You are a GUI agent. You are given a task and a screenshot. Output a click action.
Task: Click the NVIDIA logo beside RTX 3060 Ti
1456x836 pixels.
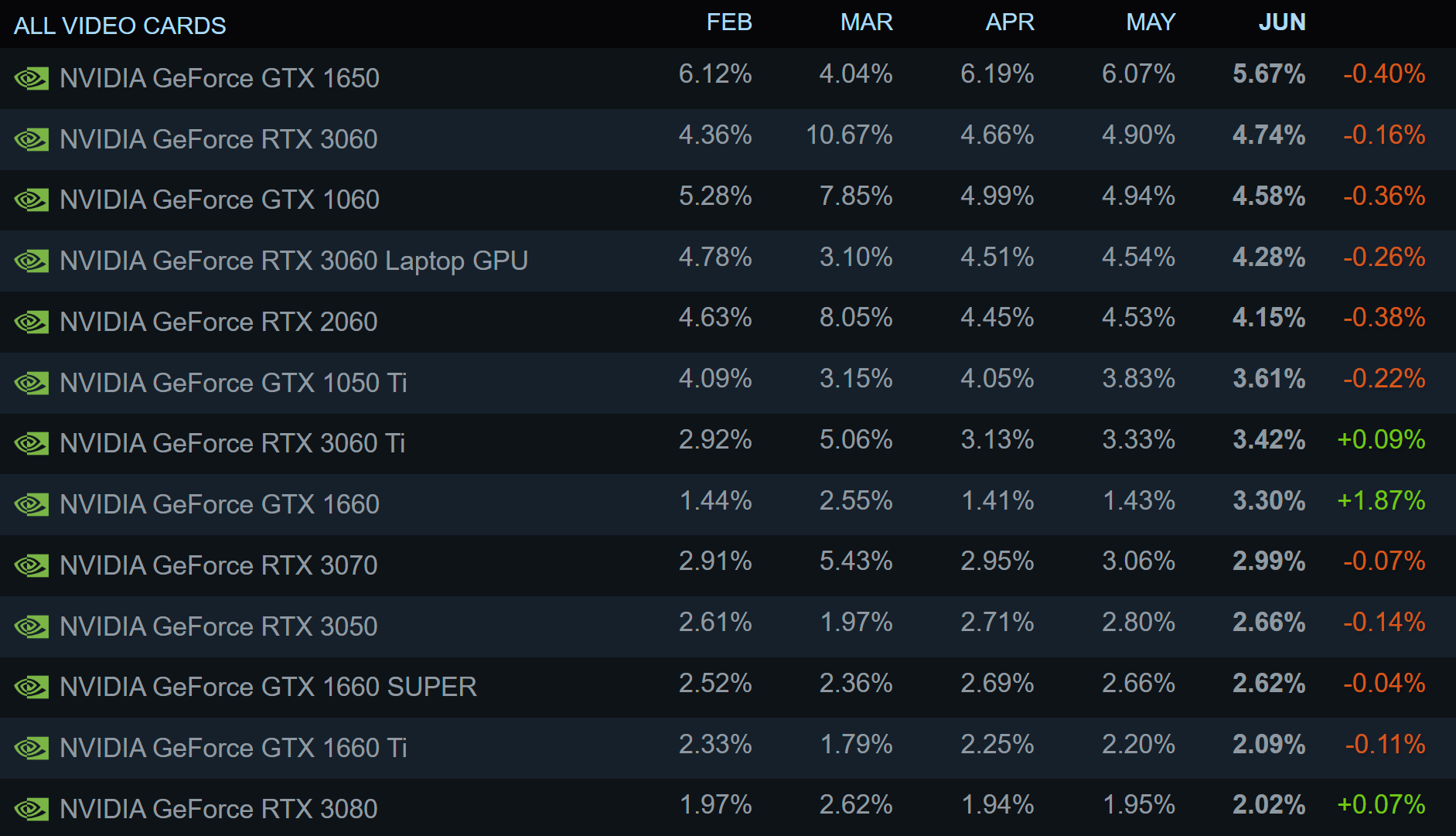(32, 443)
